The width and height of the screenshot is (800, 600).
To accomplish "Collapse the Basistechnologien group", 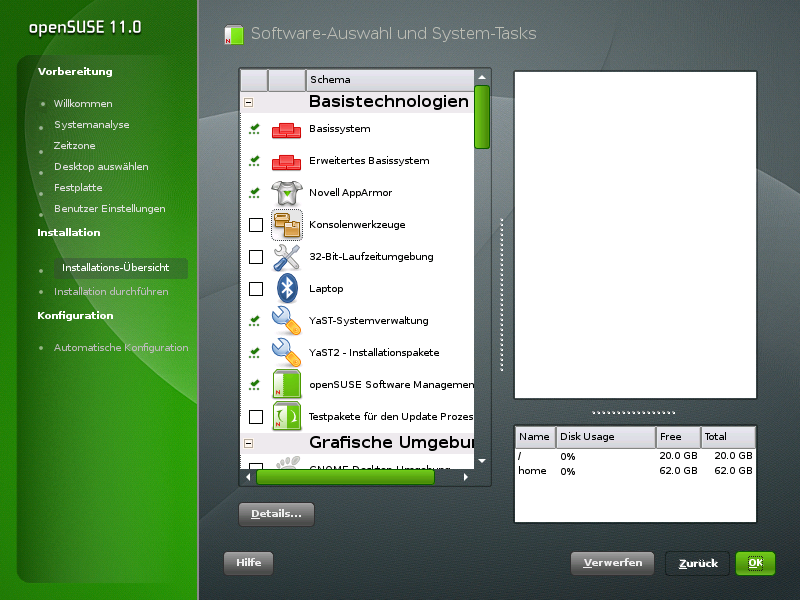I will click(248, 103).
